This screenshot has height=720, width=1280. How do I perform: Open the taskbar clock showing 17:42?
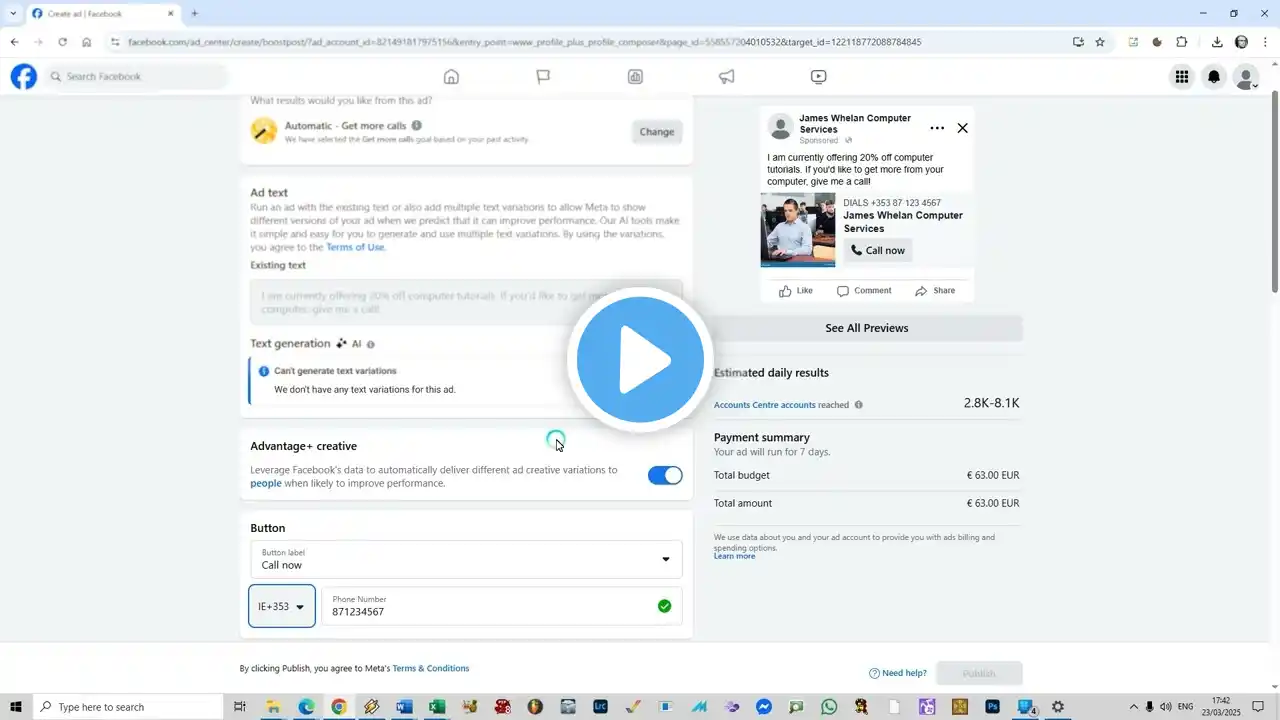pyautogui.click(x=1221, y=707)
